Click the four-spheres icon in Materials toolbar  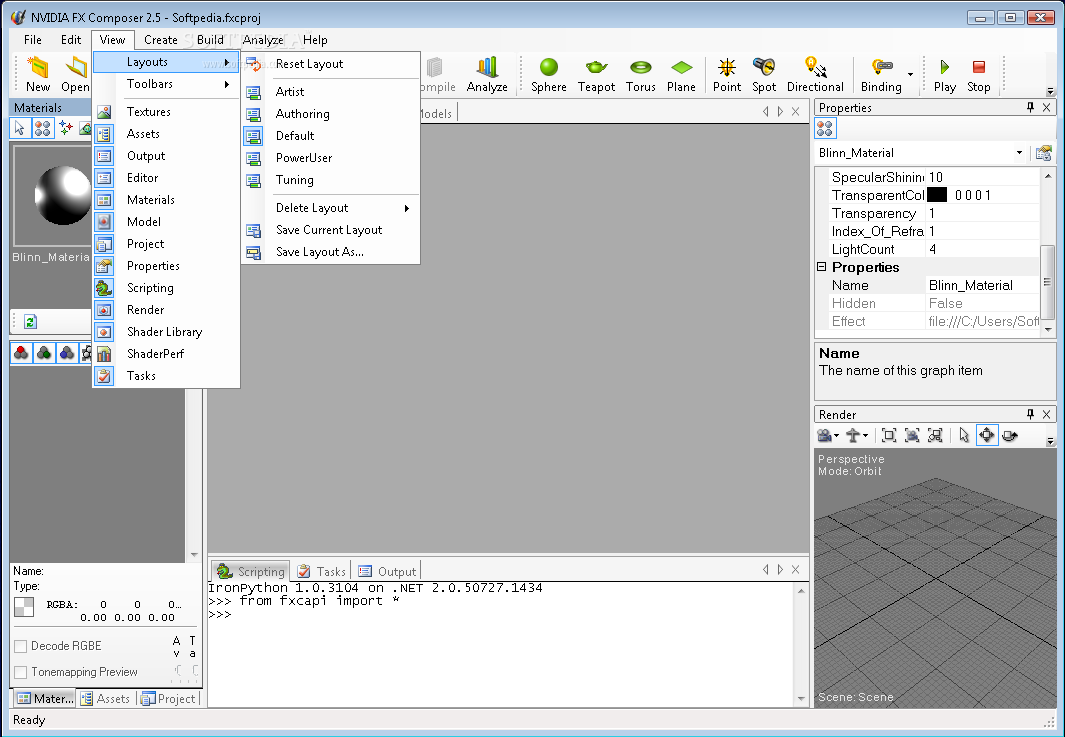(x=42, y=128)
